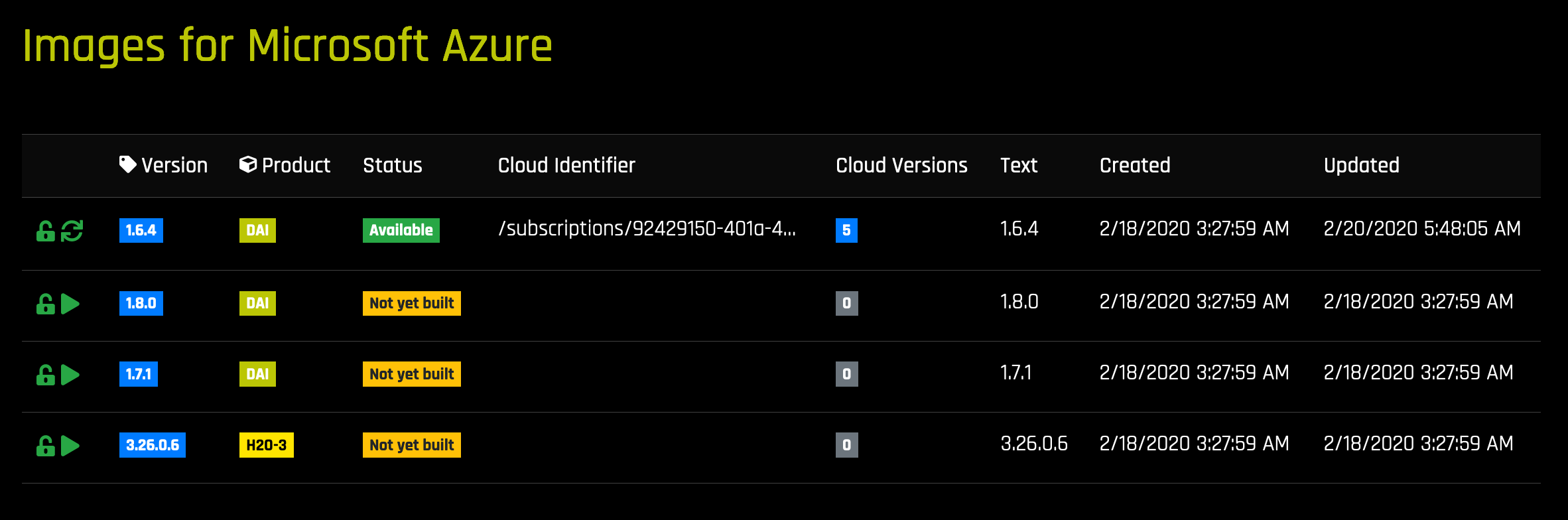1568x520 pixels.
Task: Click the Text cell reading 1.6.4
Action: [x=1019, y=229]
